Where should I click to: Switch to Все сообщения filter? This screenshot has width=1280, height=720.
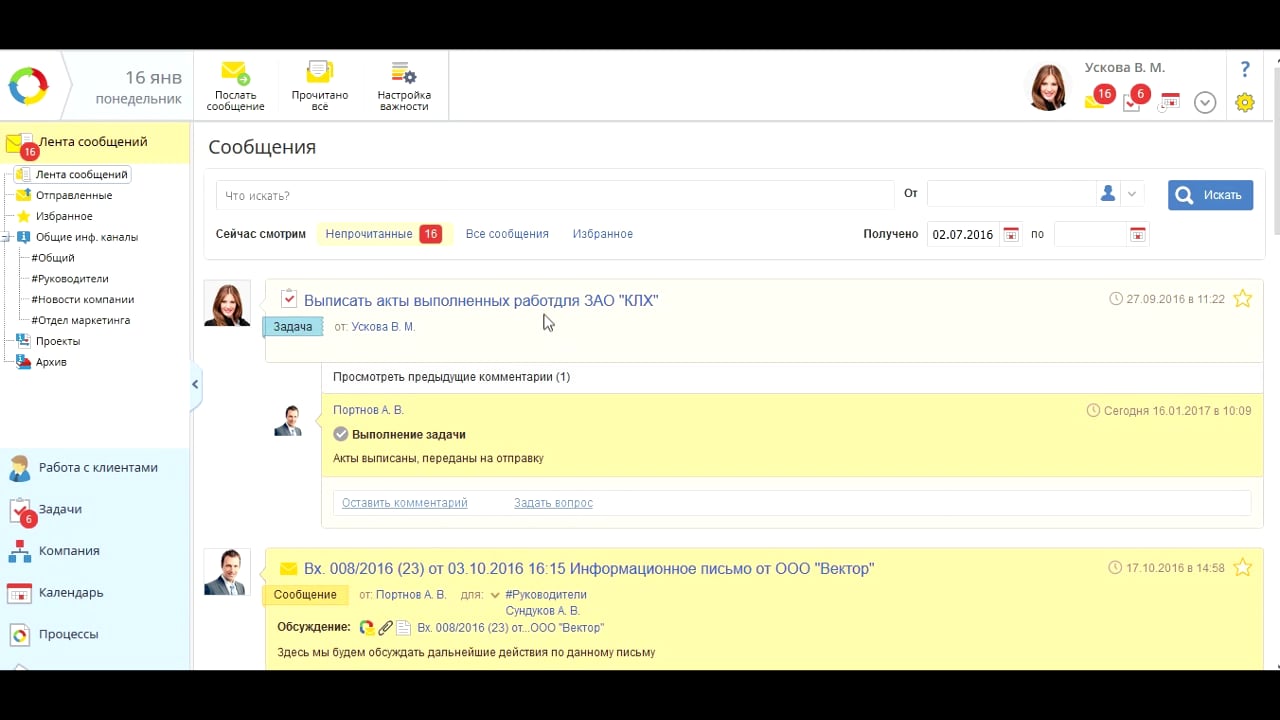pyautogui.click(x=507, y=234)
